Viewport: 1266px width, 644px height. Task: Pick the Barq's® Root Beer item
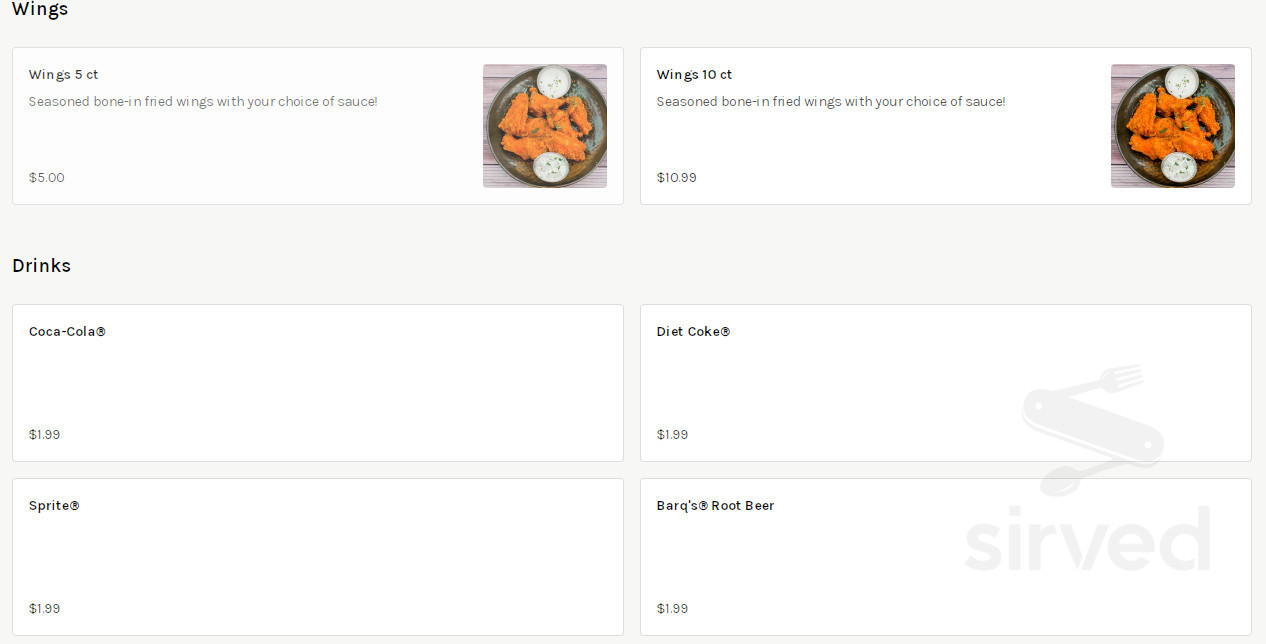(715, 506)
